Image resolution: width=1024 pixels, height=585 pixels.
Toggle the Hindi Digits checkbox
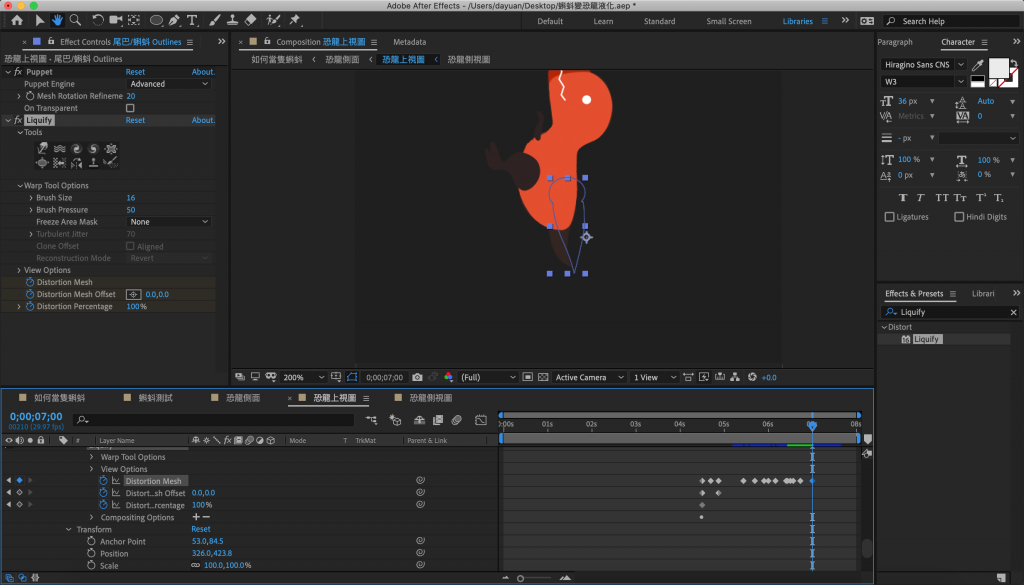[959, 217]
